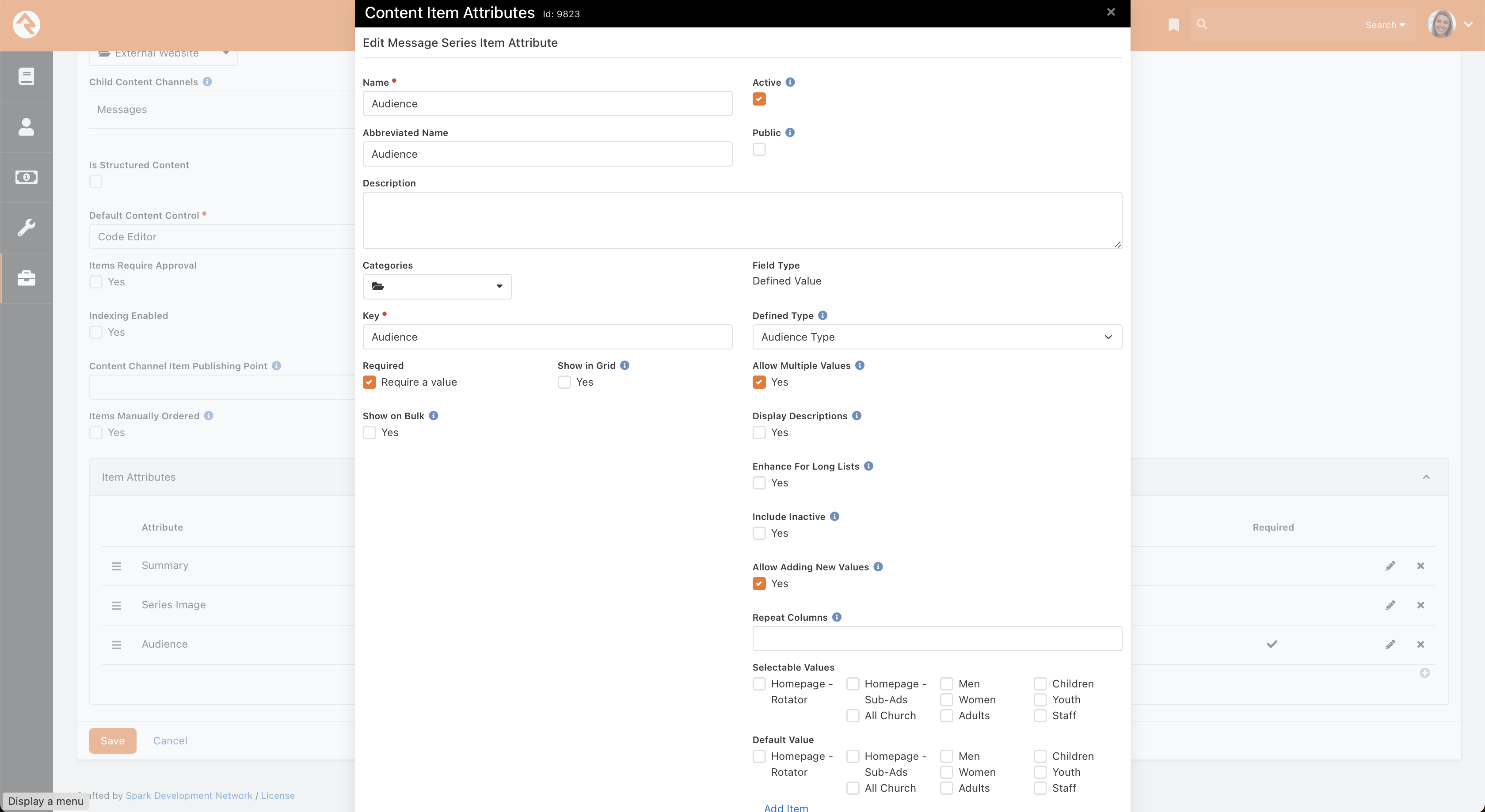Enable the Public checkbox
The width and height of the screenshot is (1485, 812).
click(x=759, y=149)
